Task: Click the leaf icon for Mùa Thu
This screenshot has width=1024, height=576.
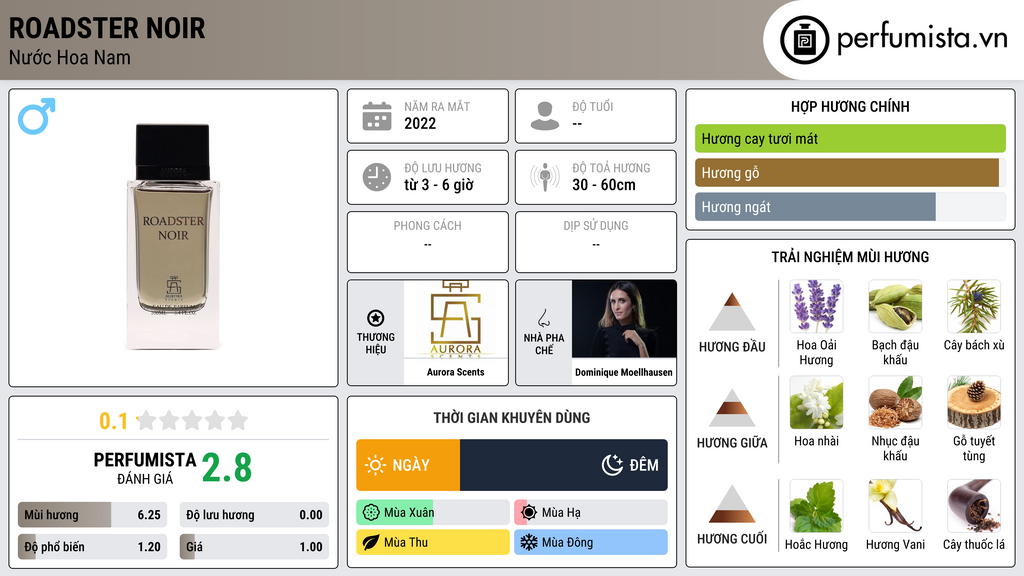Action: (371, 542)
